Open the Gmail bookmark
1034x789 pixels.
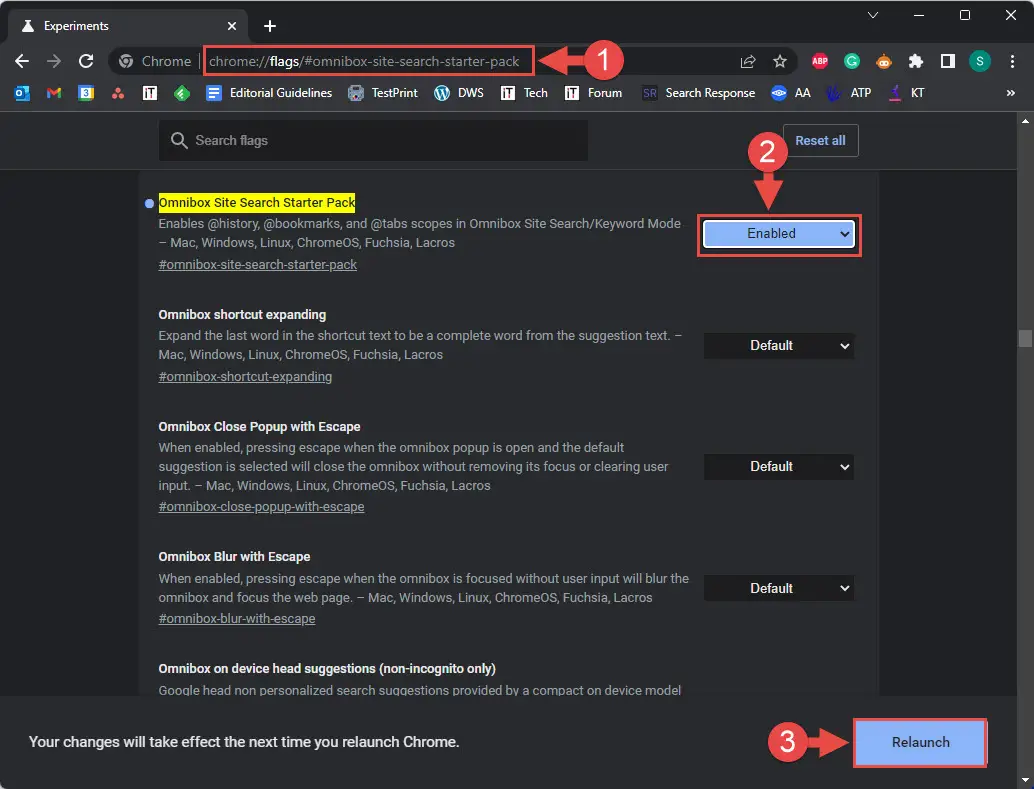tap(54, 93)
